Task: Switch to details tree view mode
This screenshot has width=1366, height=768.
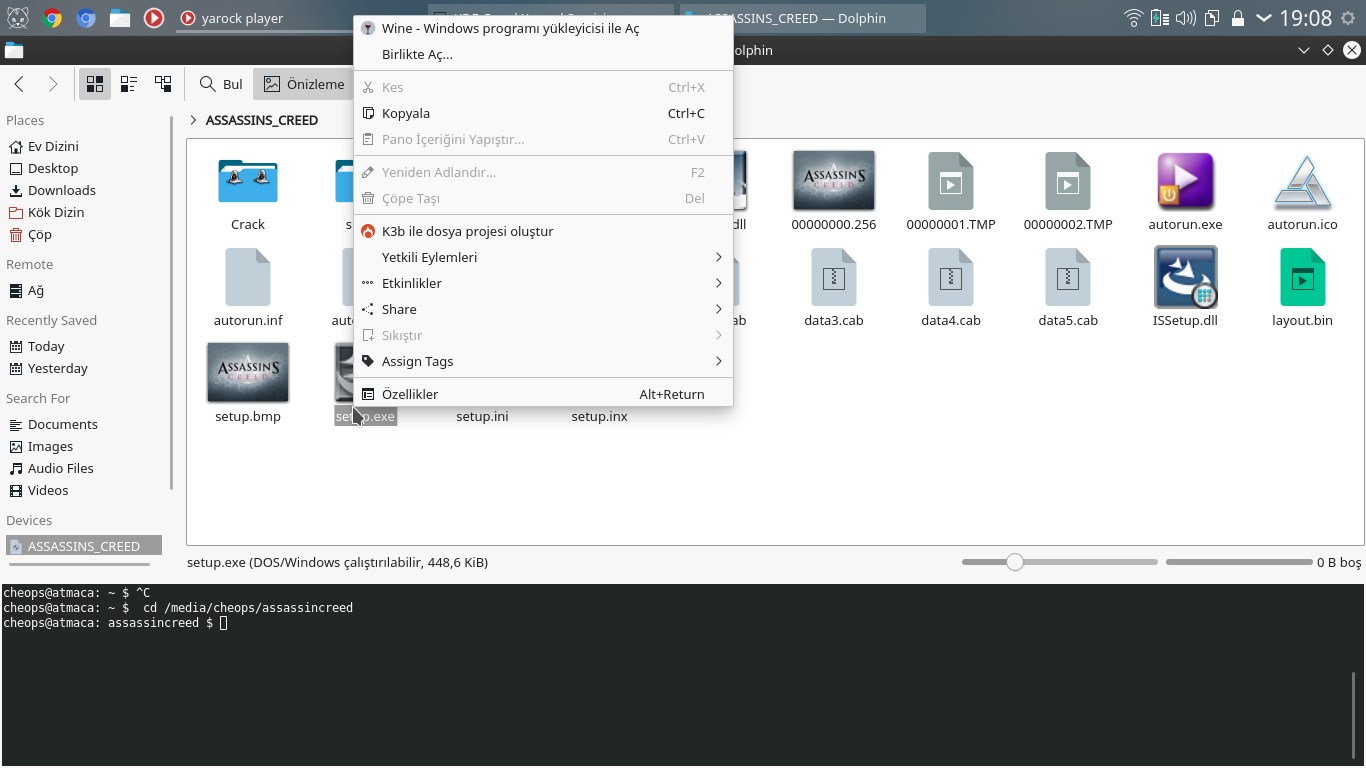Action: tap(163, 84)
